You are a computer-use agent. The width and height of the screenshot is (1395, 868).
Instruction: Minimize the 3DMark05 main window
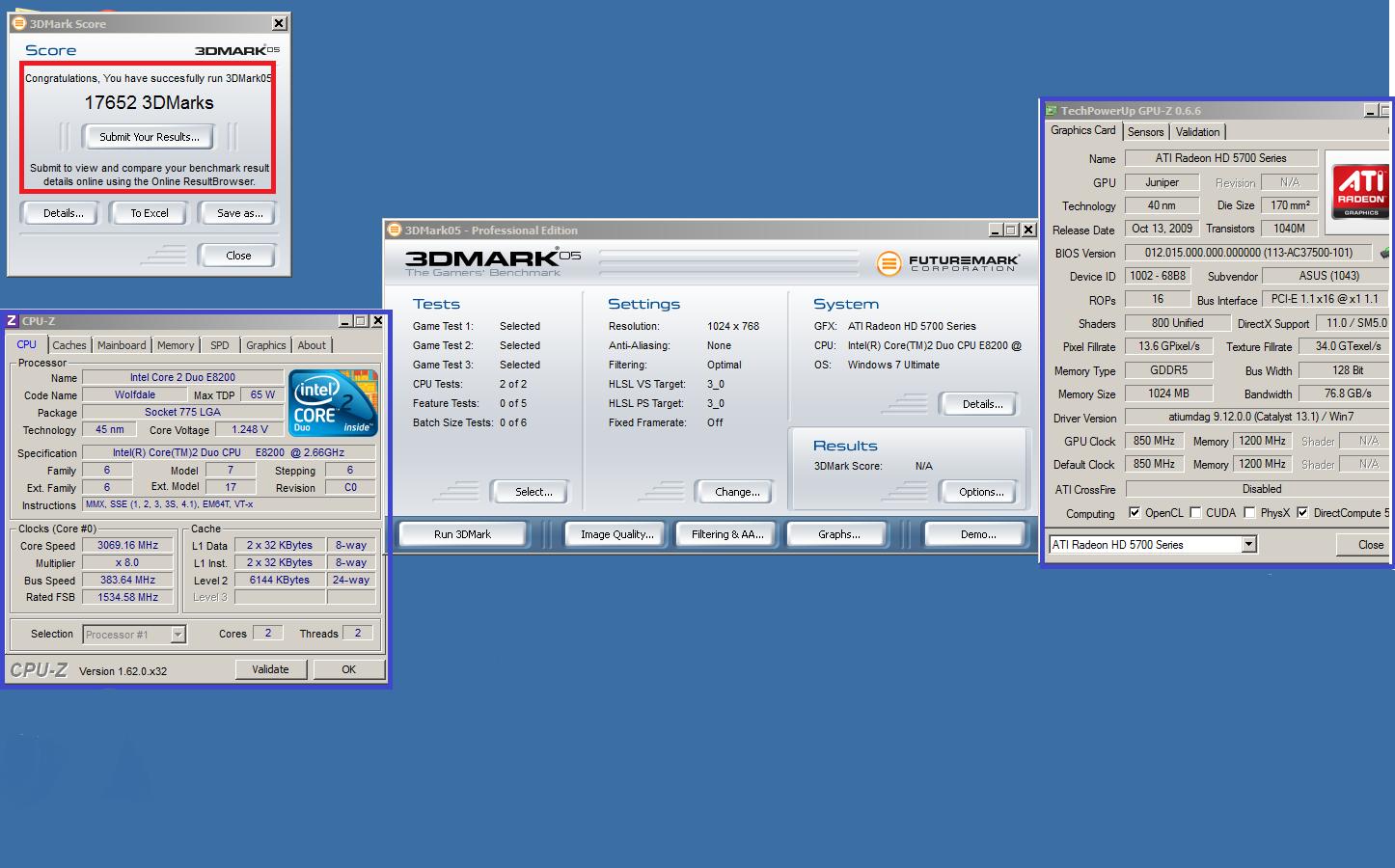(996, 230)
